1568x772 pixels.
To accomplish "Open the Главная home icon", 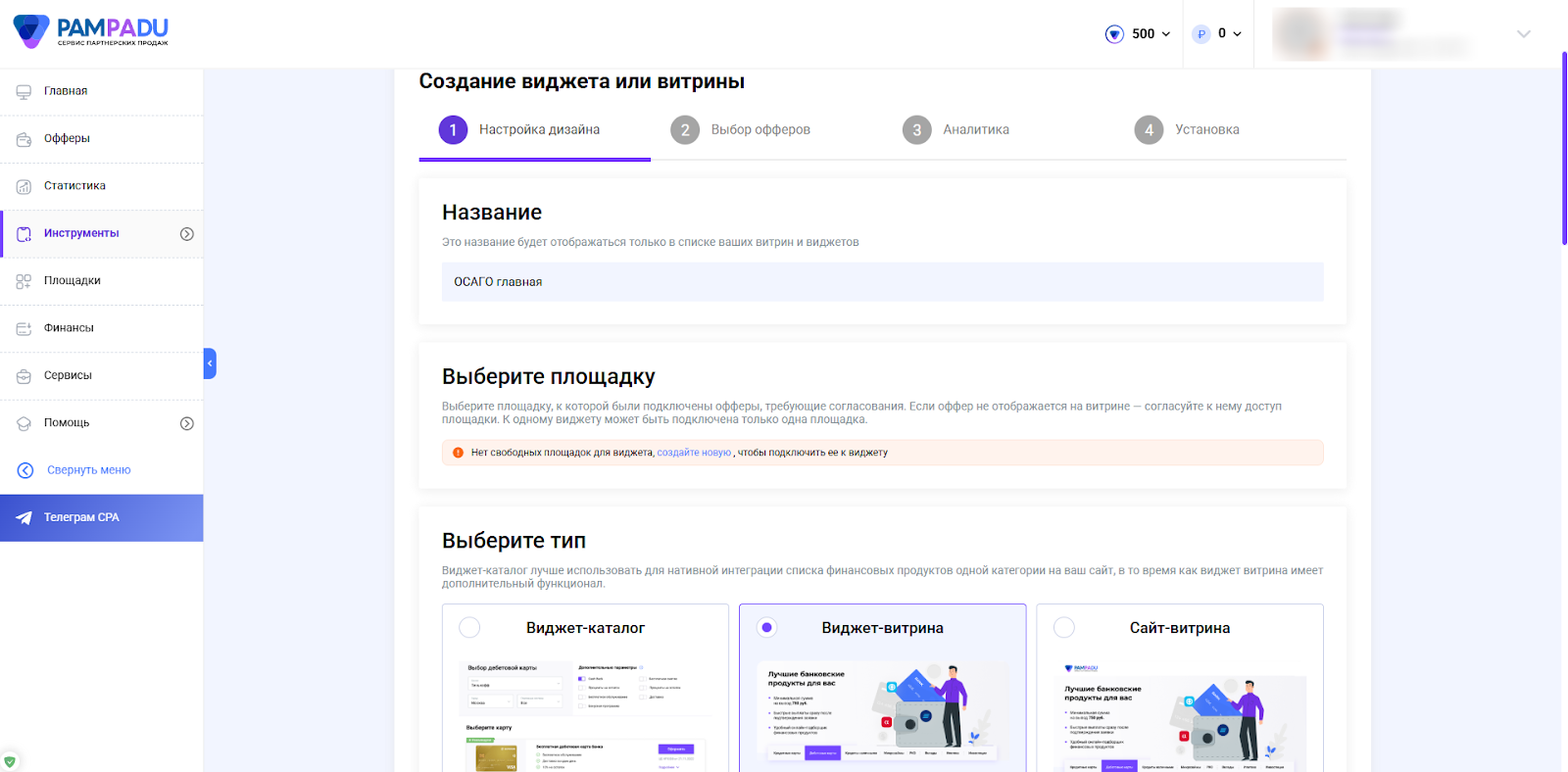I will 24,91.
